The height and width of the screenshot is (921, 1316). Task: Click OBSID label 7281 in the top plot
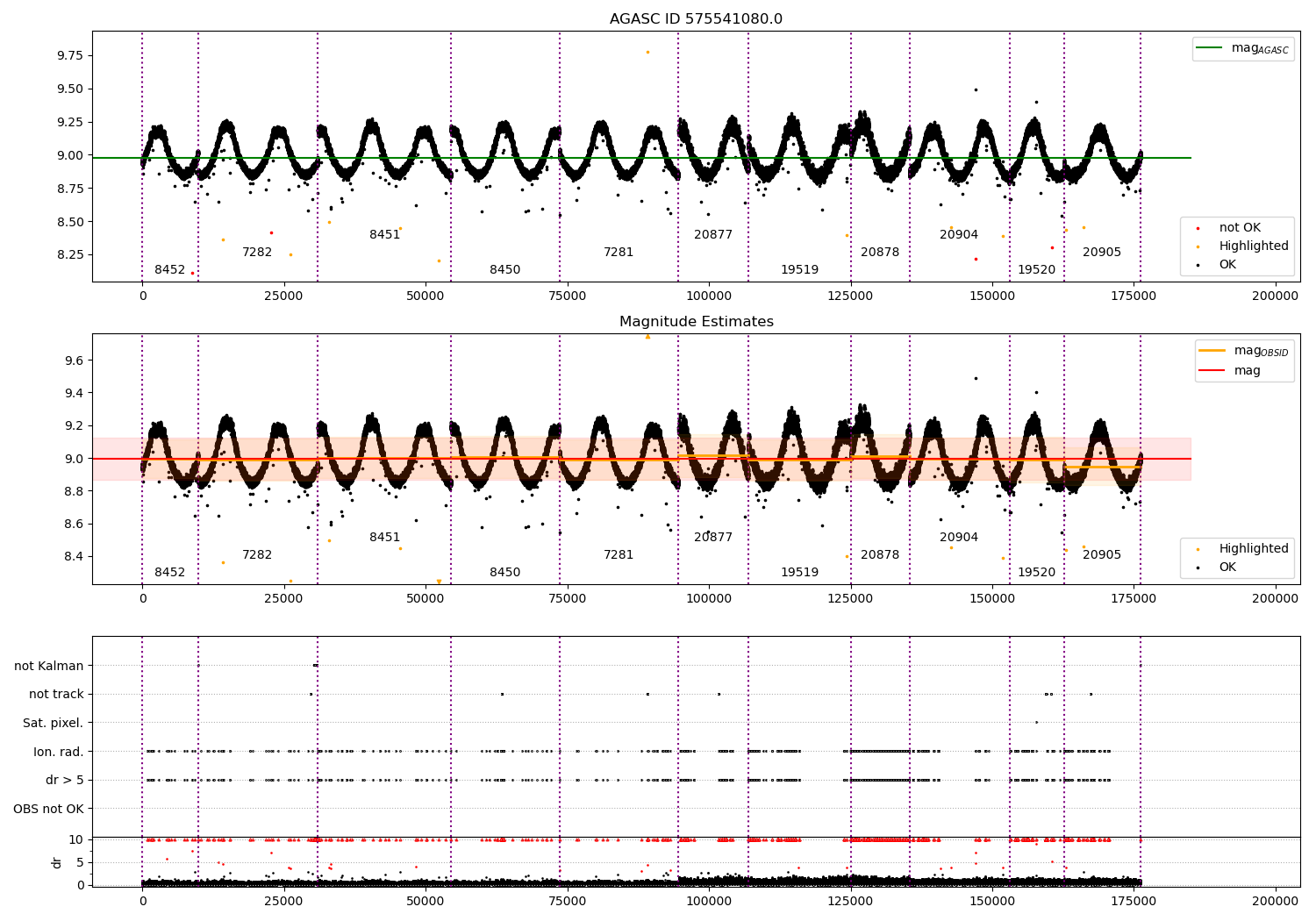(x=619, y=253)
